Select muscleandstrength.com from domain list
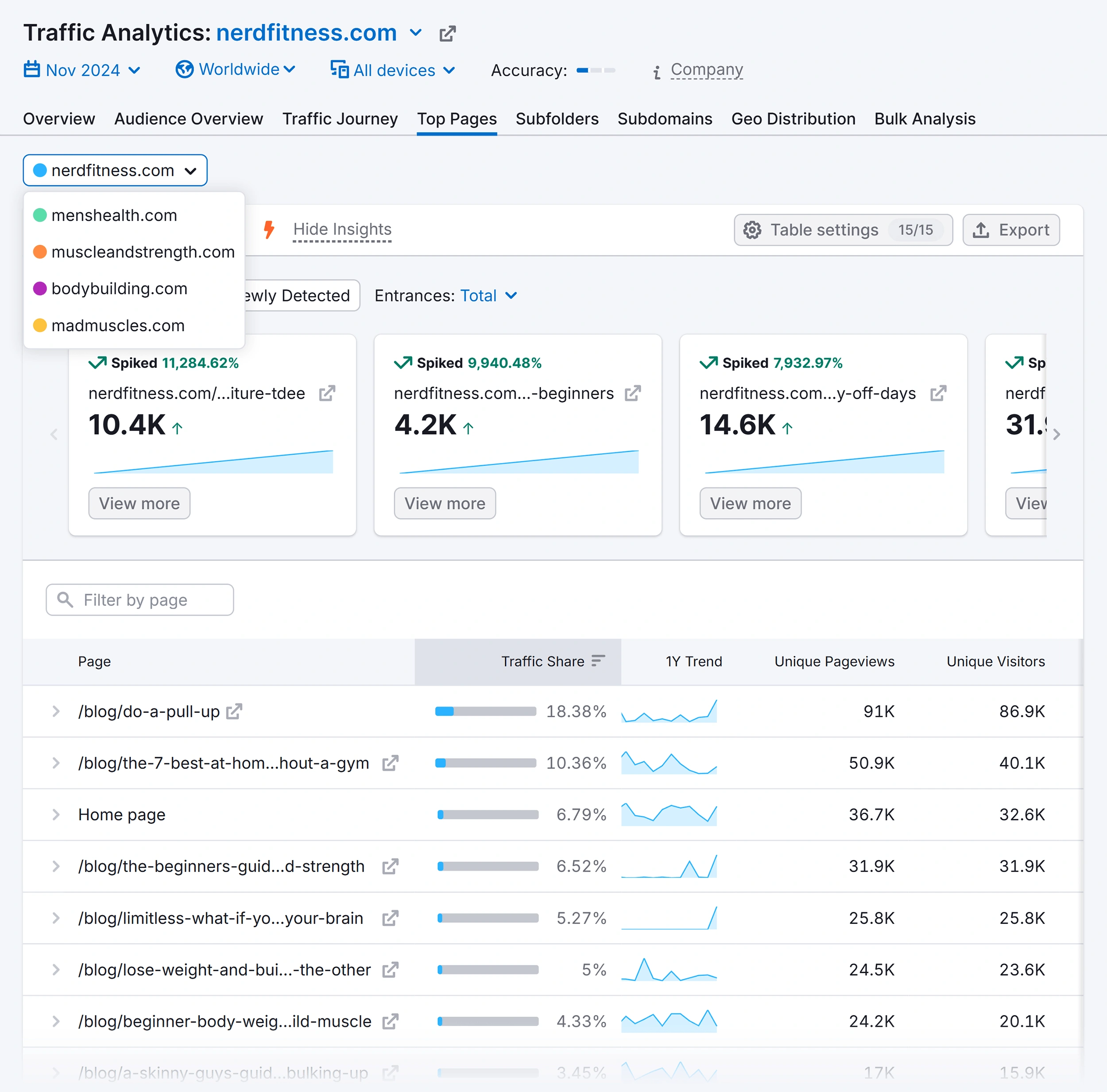Viewport: 1107px width, 1092px height. (134, 252)
